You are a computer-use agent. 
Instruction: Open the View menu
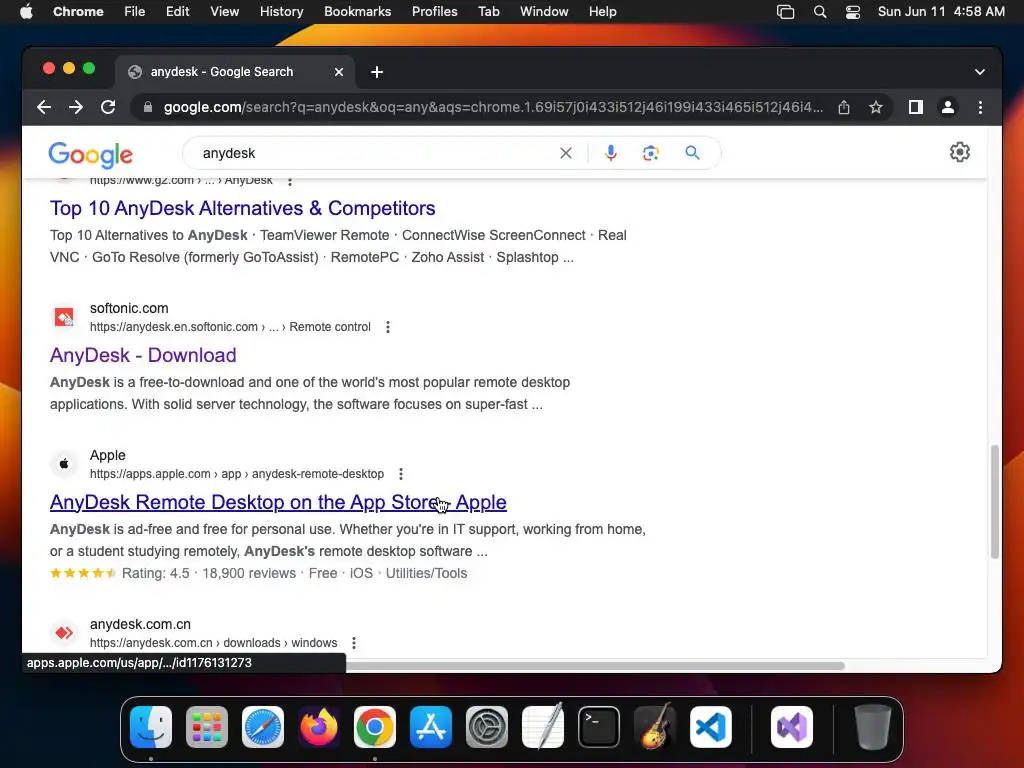[225, 12]
